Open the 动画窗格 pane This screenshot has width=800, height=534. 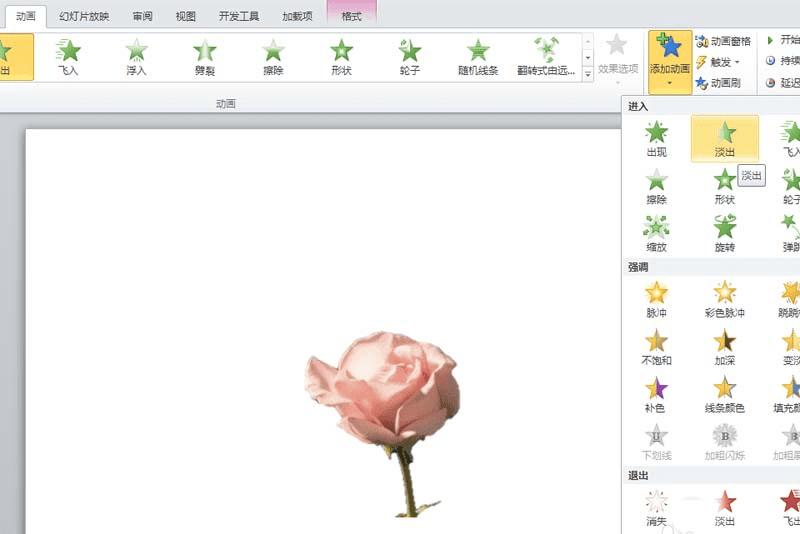(723, 41)
